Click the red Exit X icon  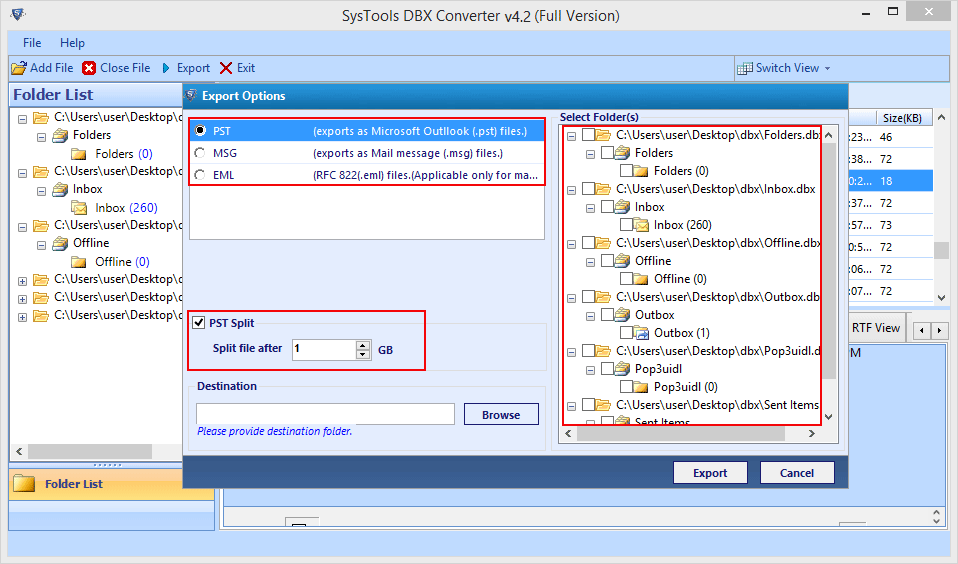tap(226, 68)
